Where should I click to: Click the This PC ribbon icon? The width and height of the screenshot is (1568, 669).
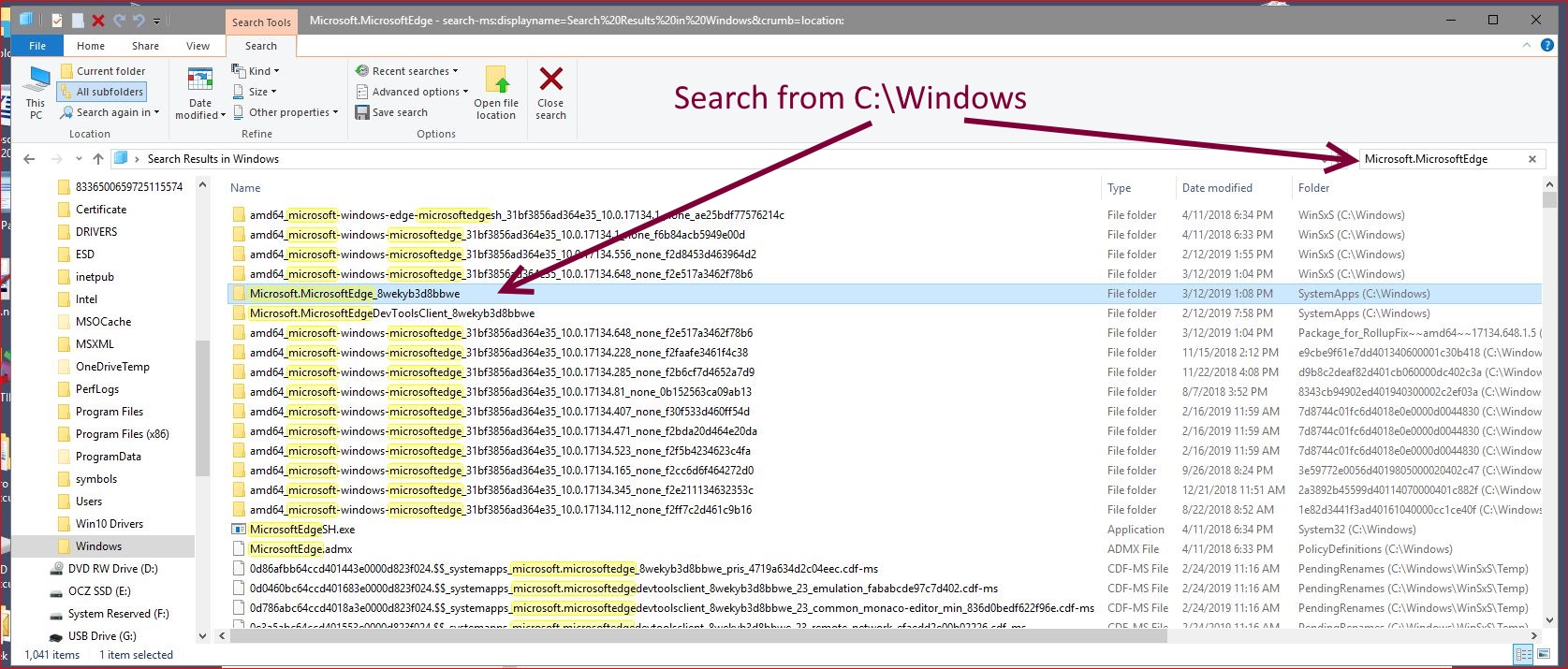[x=36, y=93]
